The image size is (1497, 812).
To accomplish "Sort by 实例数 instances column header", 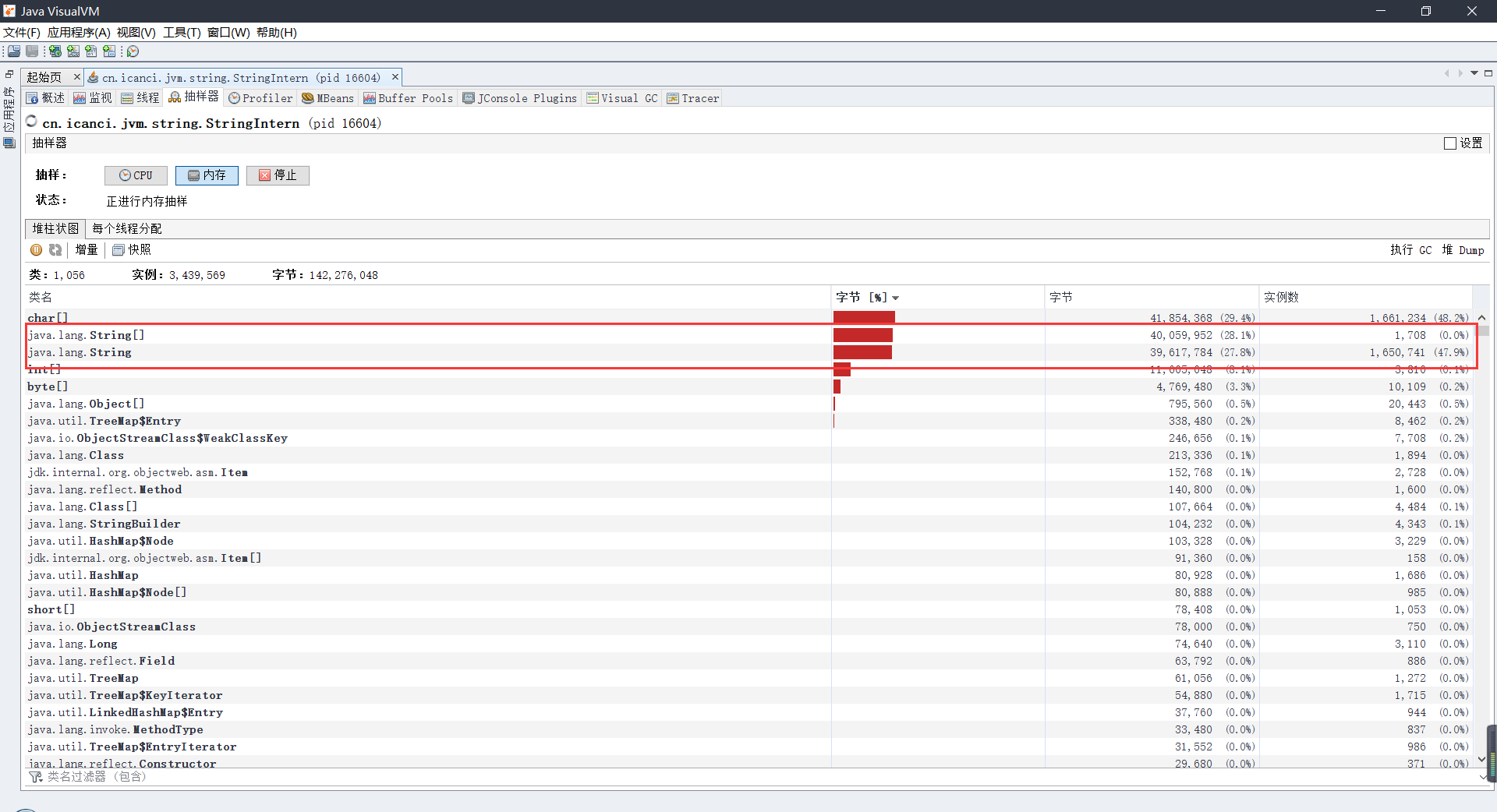I will (1366, 298).
